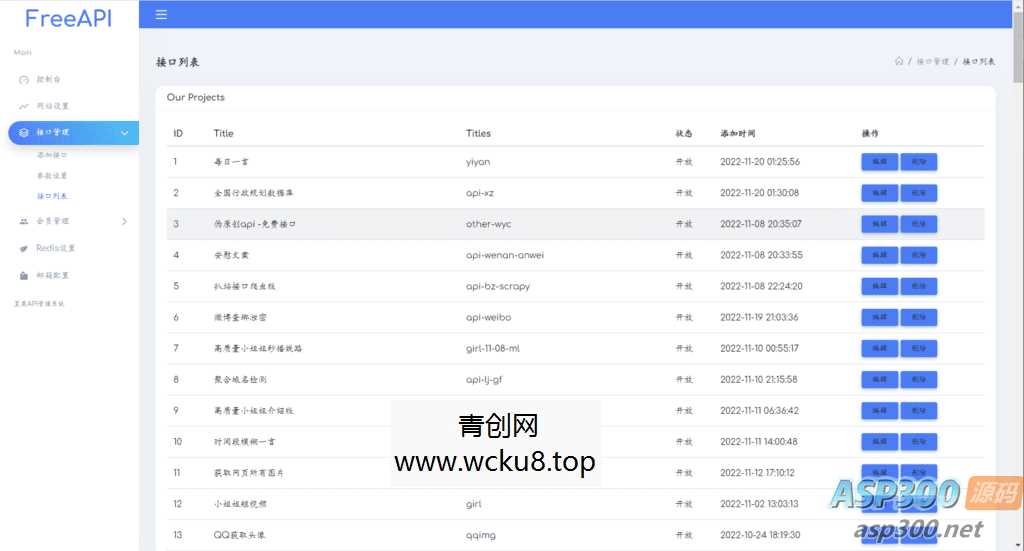
Task: Delete the girl-11-08-ml row
Action: 919,349
